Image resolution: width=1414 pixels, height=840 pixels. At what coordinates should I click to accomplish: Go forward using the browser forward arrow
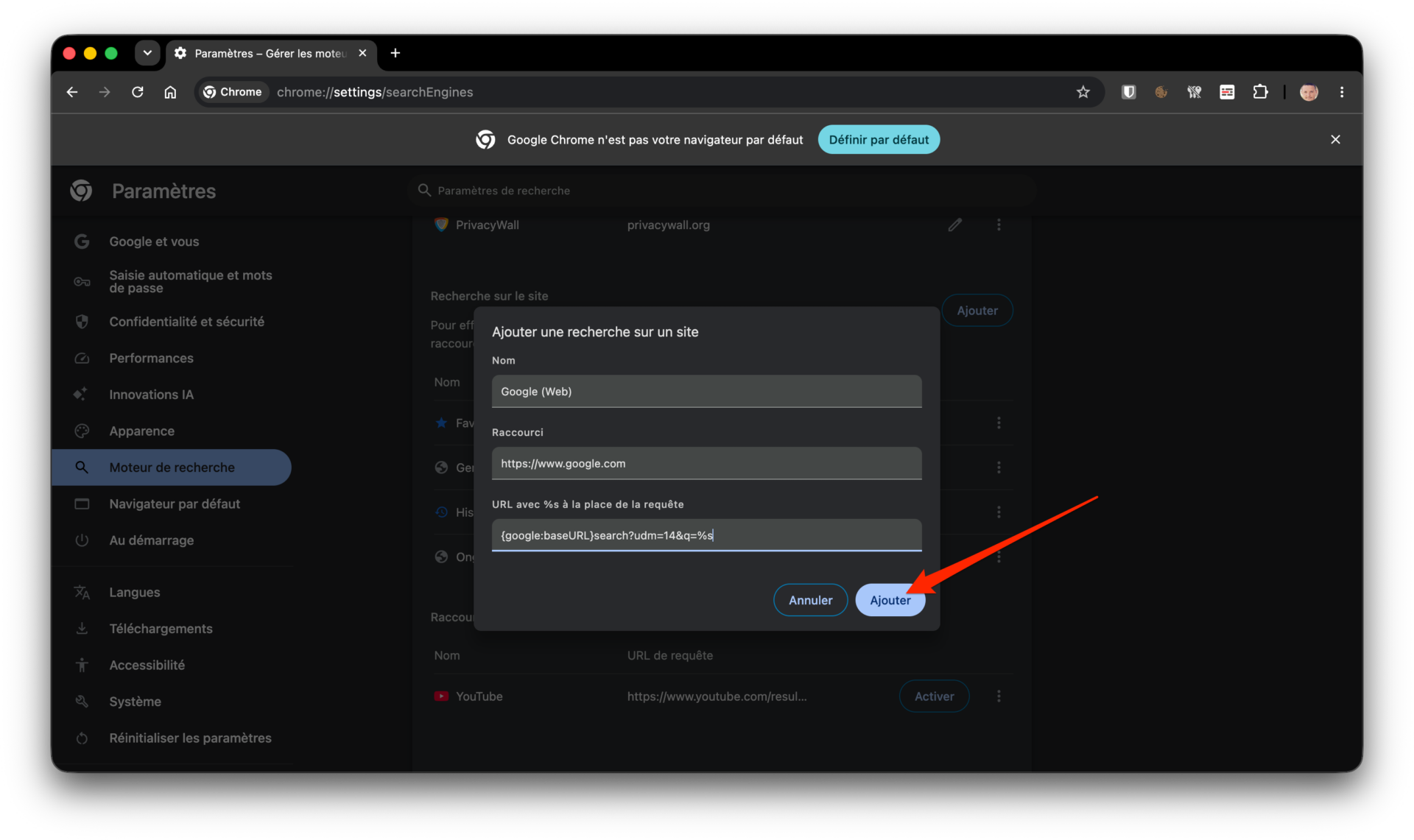pos(104,92)
